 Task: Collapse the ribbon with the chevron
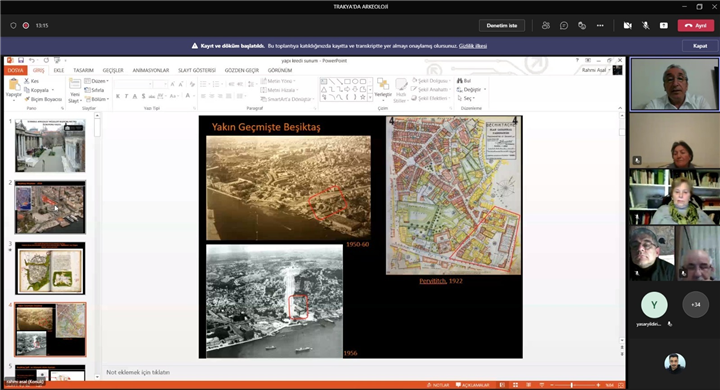tap(620, 108)
